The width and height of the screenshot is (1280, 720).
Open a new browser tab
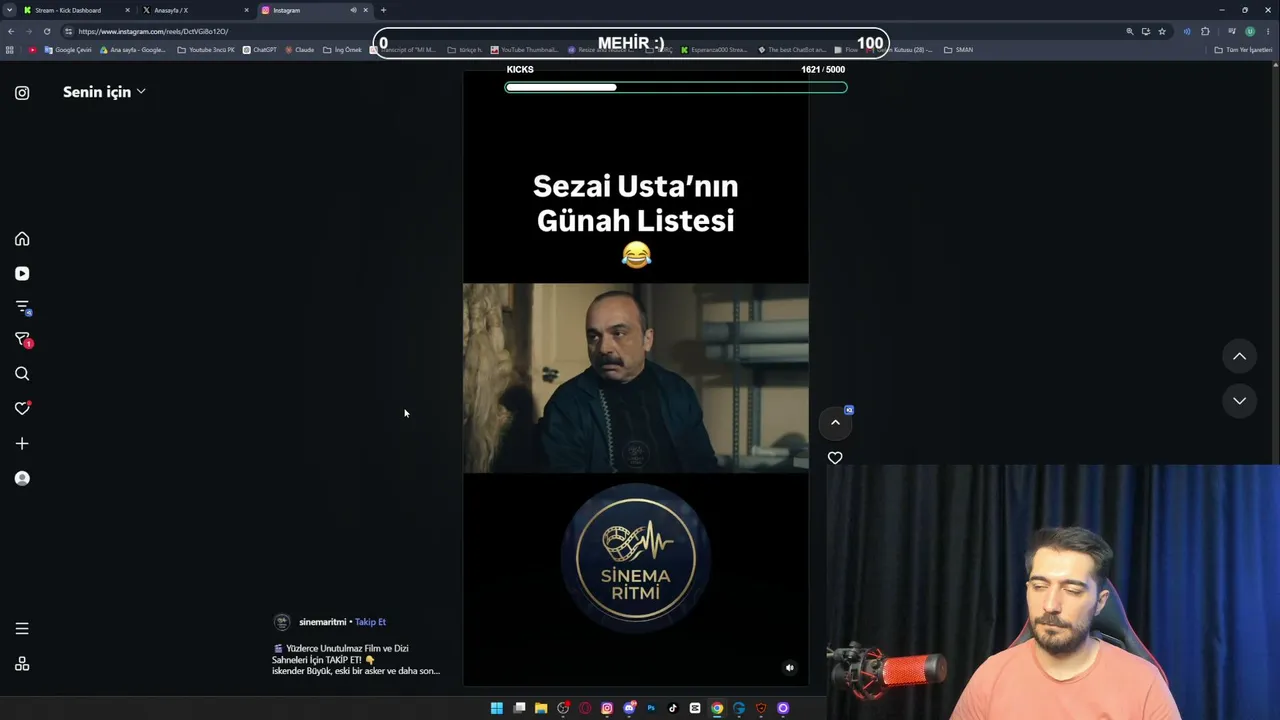click(383, 10)
